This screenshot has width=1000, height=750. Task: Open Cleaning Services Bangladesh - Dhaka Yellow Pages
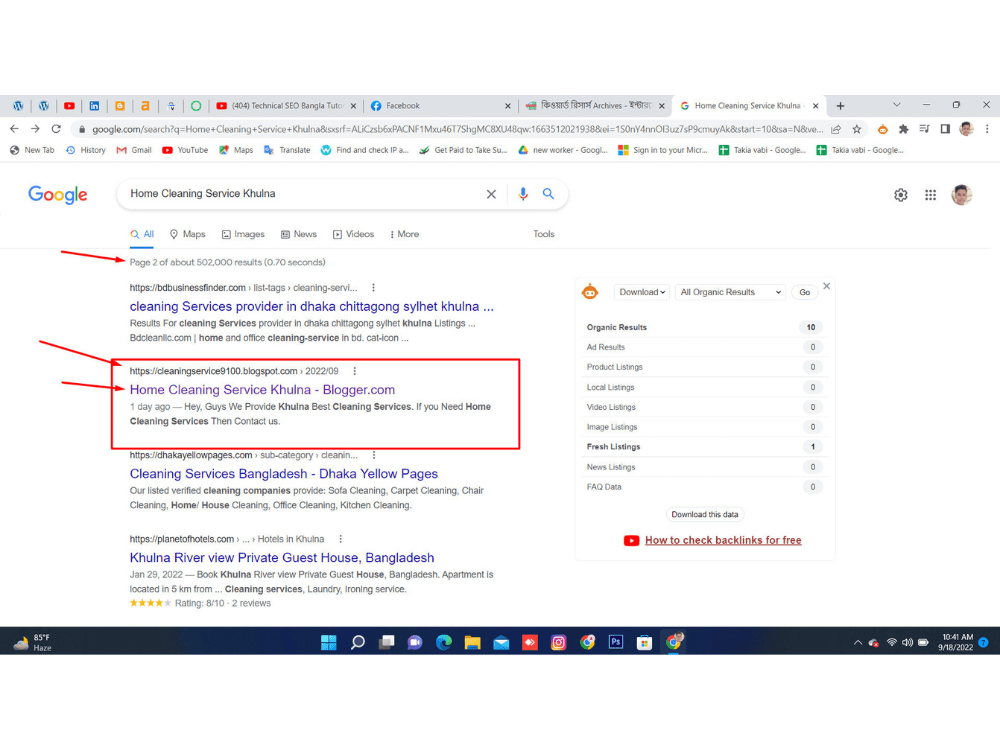tap(284, 474)
